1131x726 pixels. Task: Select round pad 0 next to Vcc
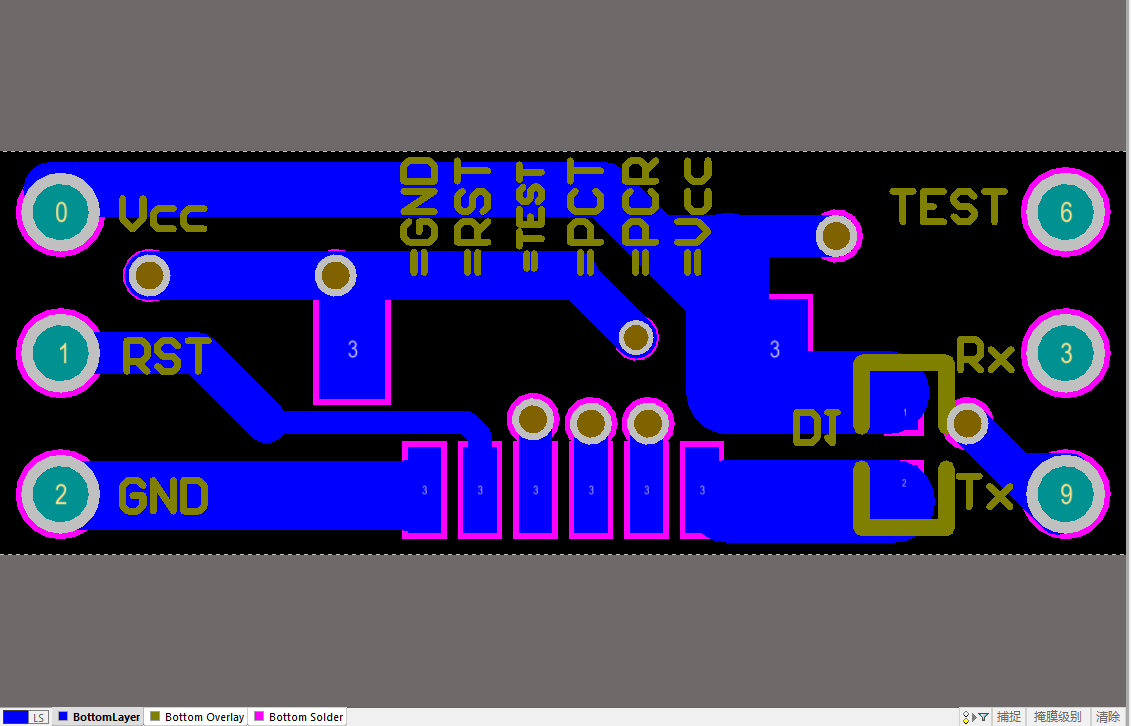pyautogui.click(x=61, y=212)
